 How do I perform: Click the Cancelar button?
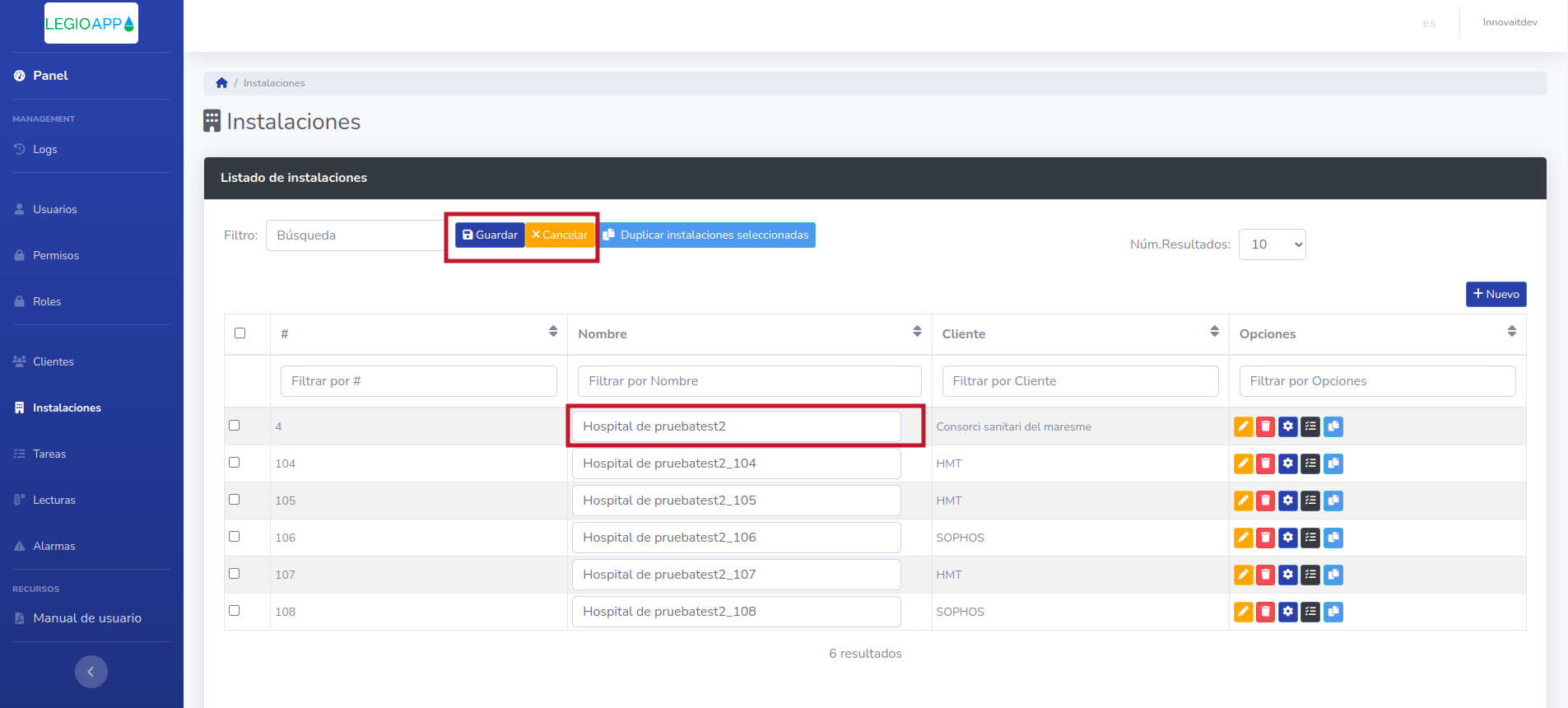click(560, 235)
